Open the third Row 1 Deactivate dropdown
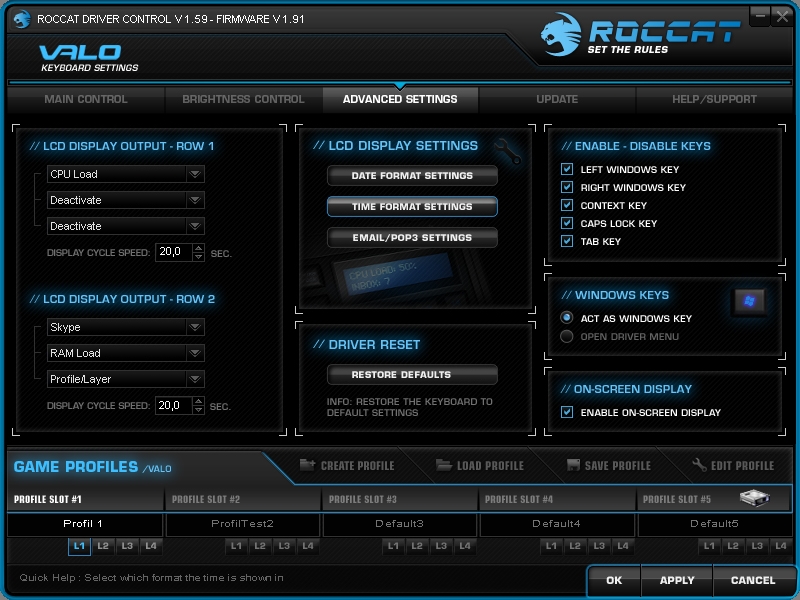 [126, 226]
